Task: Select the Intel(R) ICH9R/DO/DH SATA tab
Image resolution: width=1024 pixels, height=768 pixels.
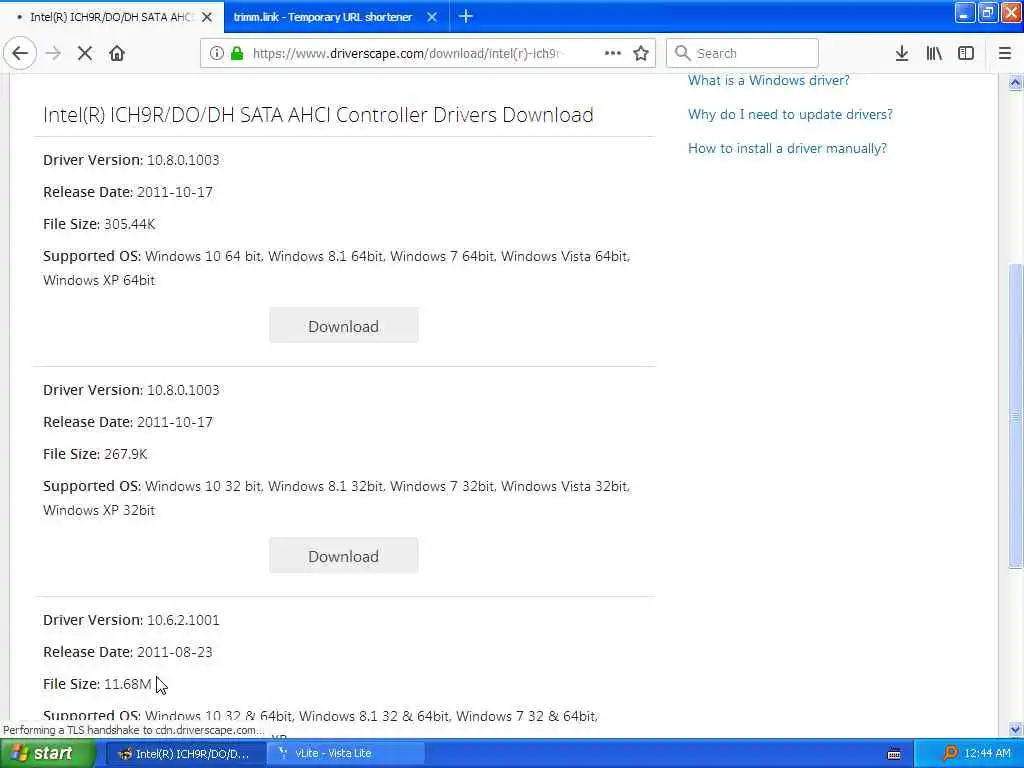Action: (111, 17)
